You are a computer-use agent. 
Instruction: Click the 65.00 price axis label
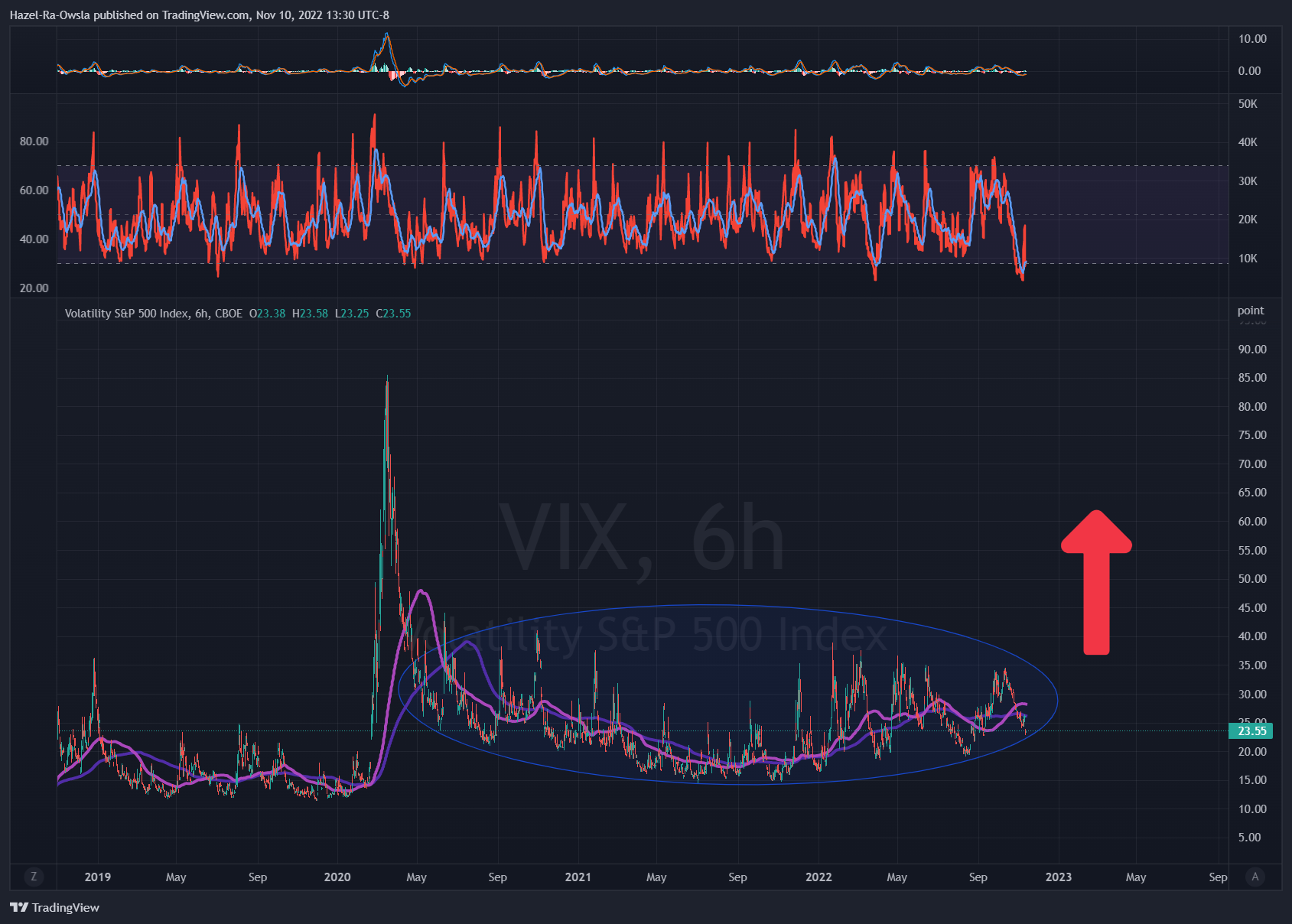[1252, 492]
